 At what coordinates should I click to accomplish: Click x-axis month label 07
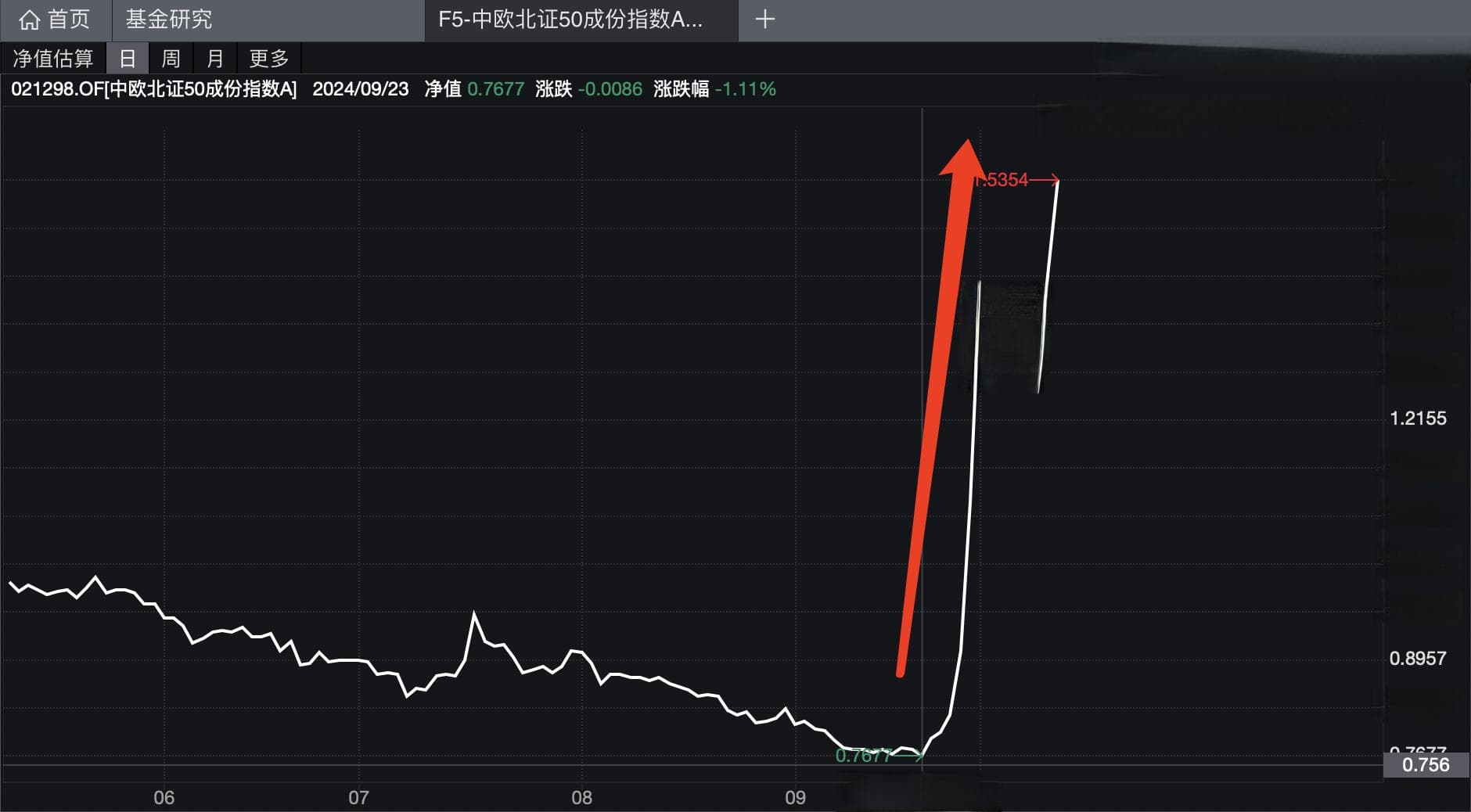coord(358,798)
